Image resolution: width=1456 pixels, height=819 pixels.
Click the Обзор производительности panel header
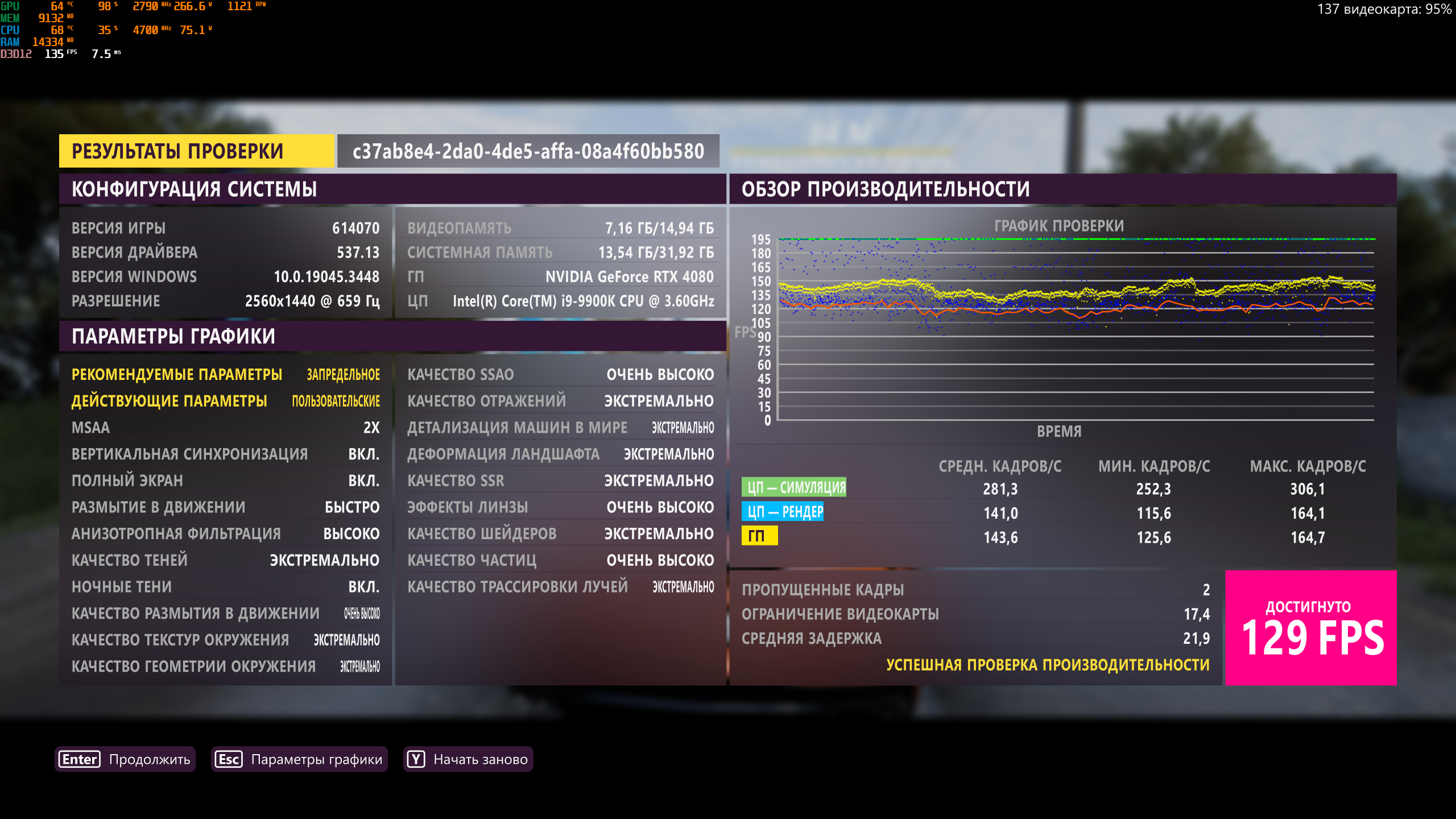tap(1062, 189)
